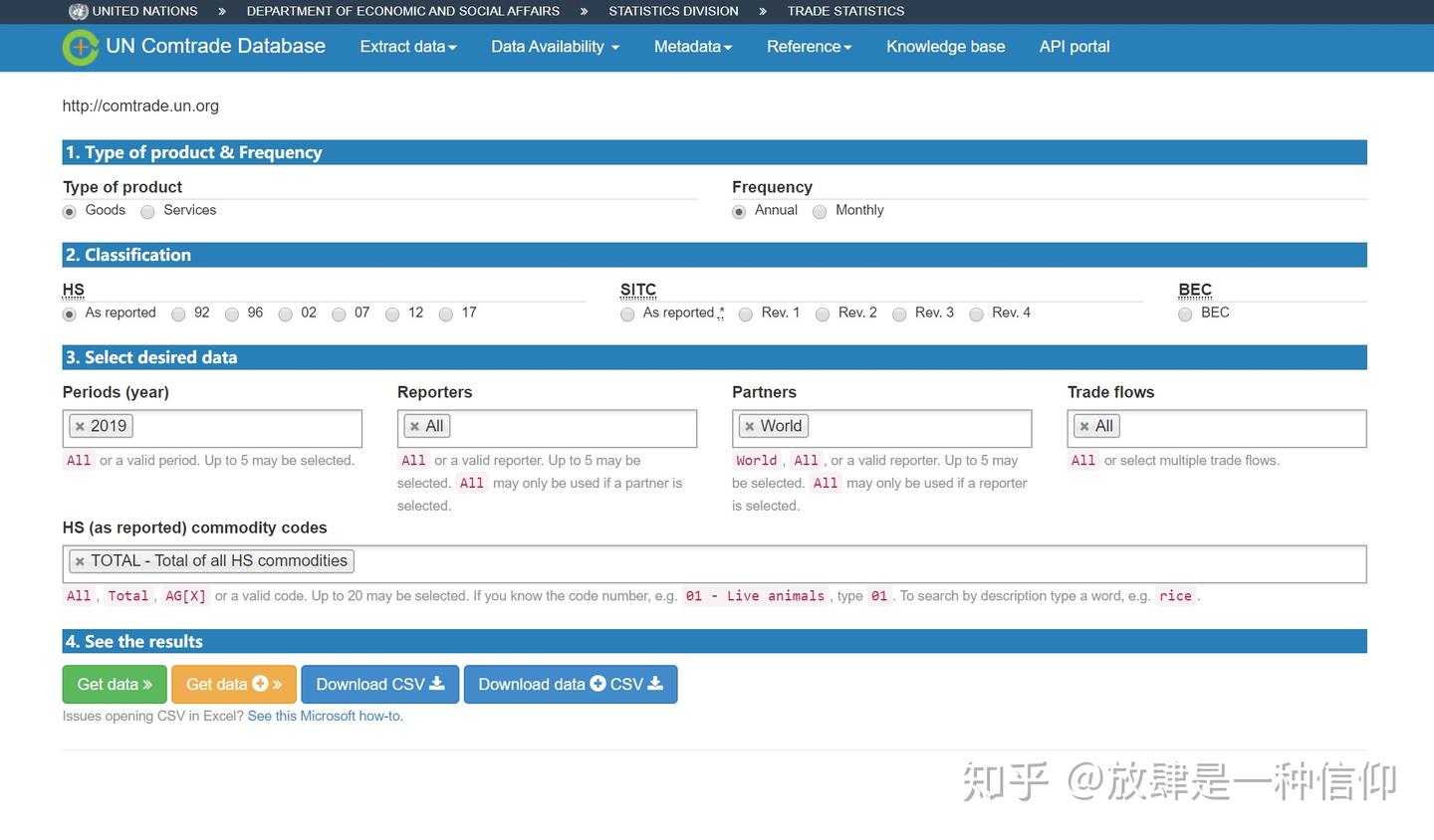
Task: Click inside the Reporters input field
Action: point(547,428)
